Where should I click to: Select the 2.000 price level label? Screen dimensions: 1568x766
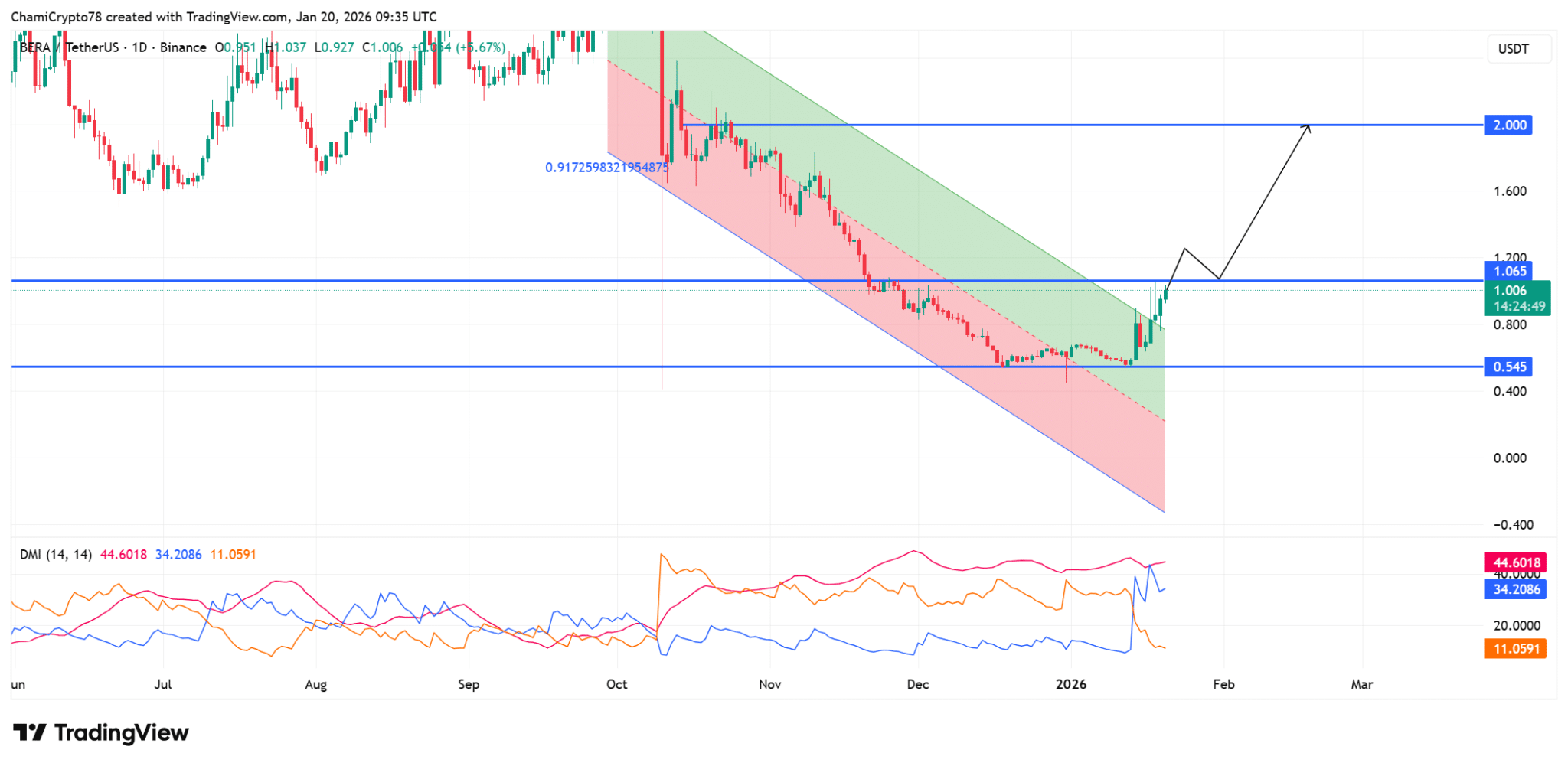1509,125
